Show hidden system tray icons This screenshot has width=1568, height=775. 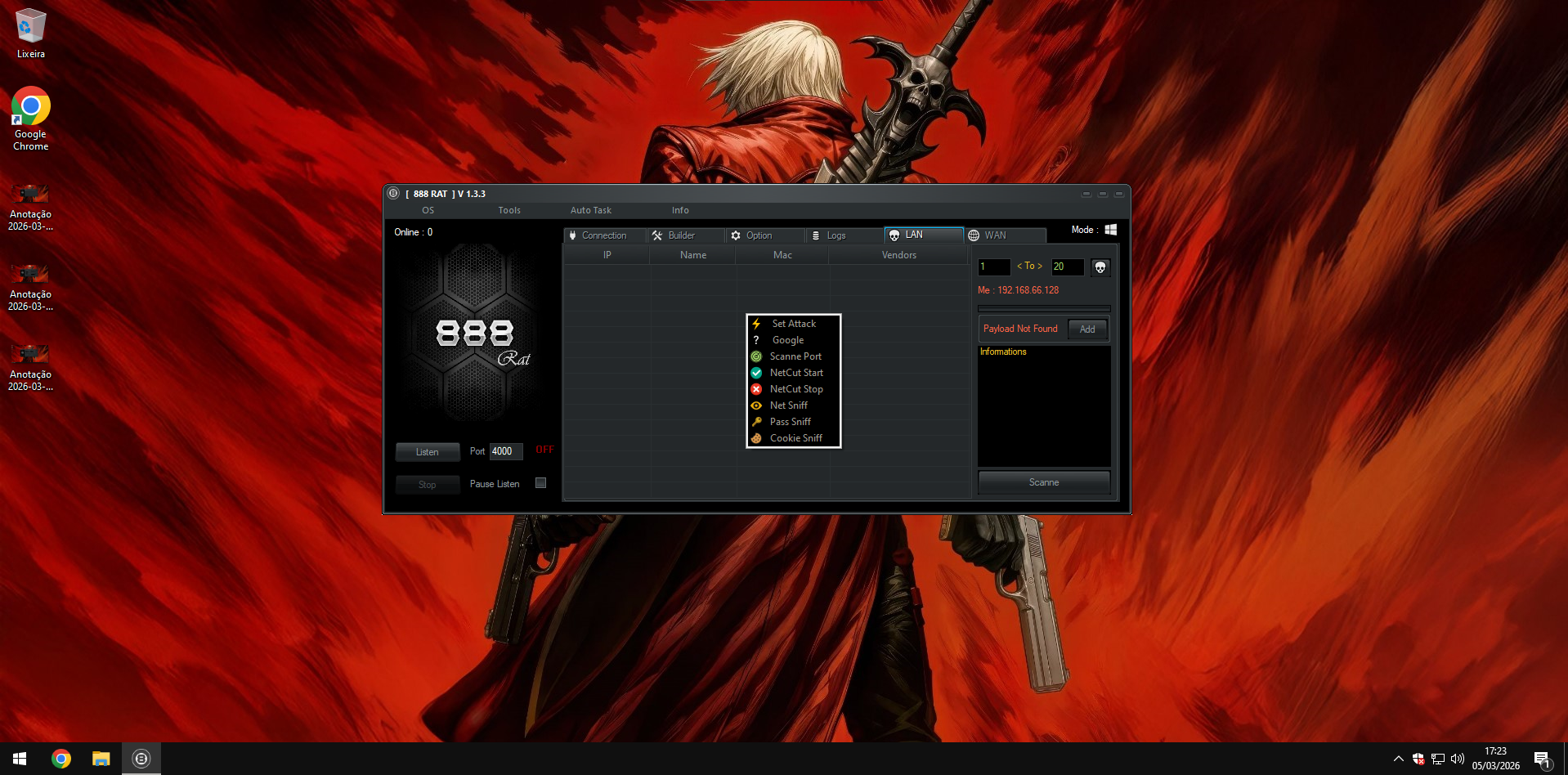[x=1398, y=759]
